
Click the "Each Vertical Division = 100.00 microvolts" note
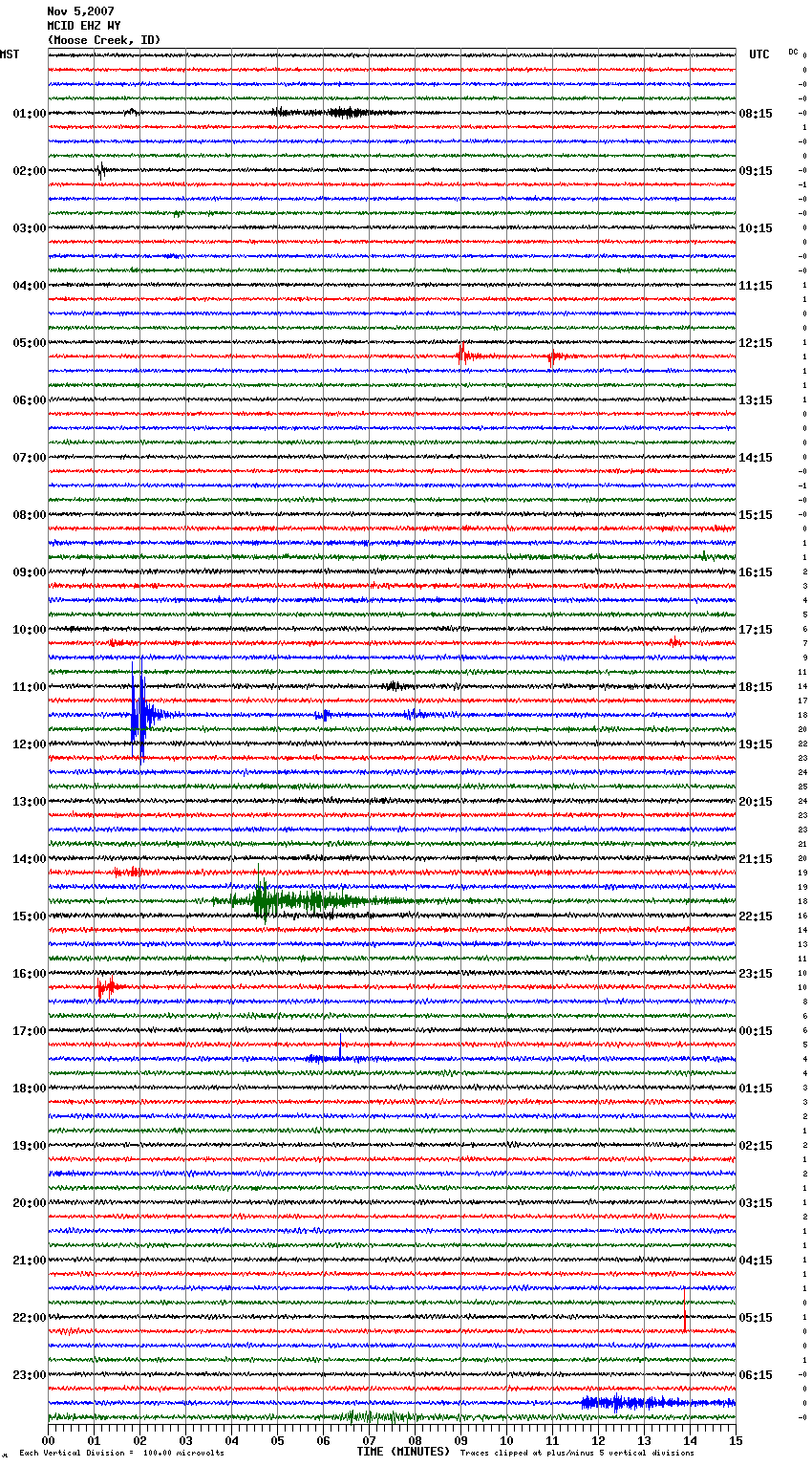pyautogui.click(x=121, y=1453)
